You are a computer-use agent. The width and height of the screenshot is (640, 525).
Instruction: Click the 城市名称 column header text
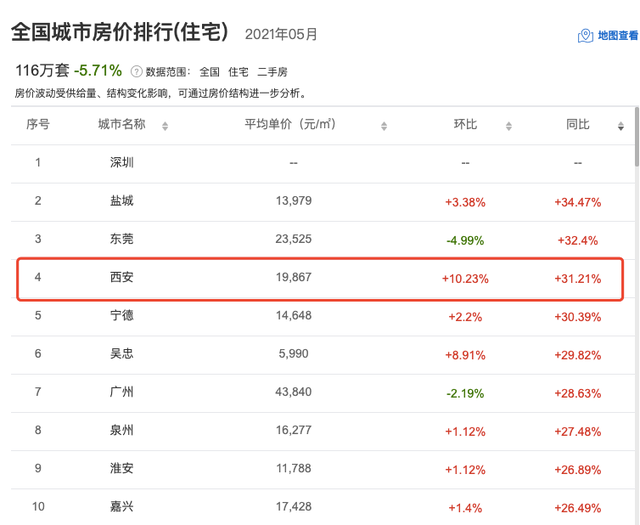pos(122,124)
